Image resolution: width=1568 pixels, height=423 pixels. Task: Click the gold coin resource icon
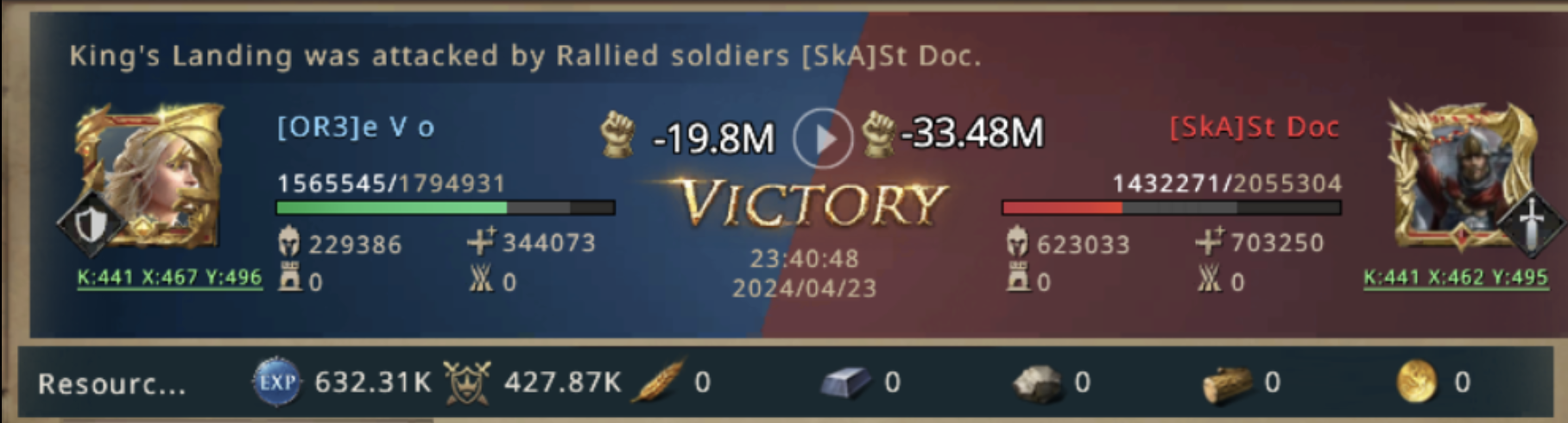click(1417, 382)
